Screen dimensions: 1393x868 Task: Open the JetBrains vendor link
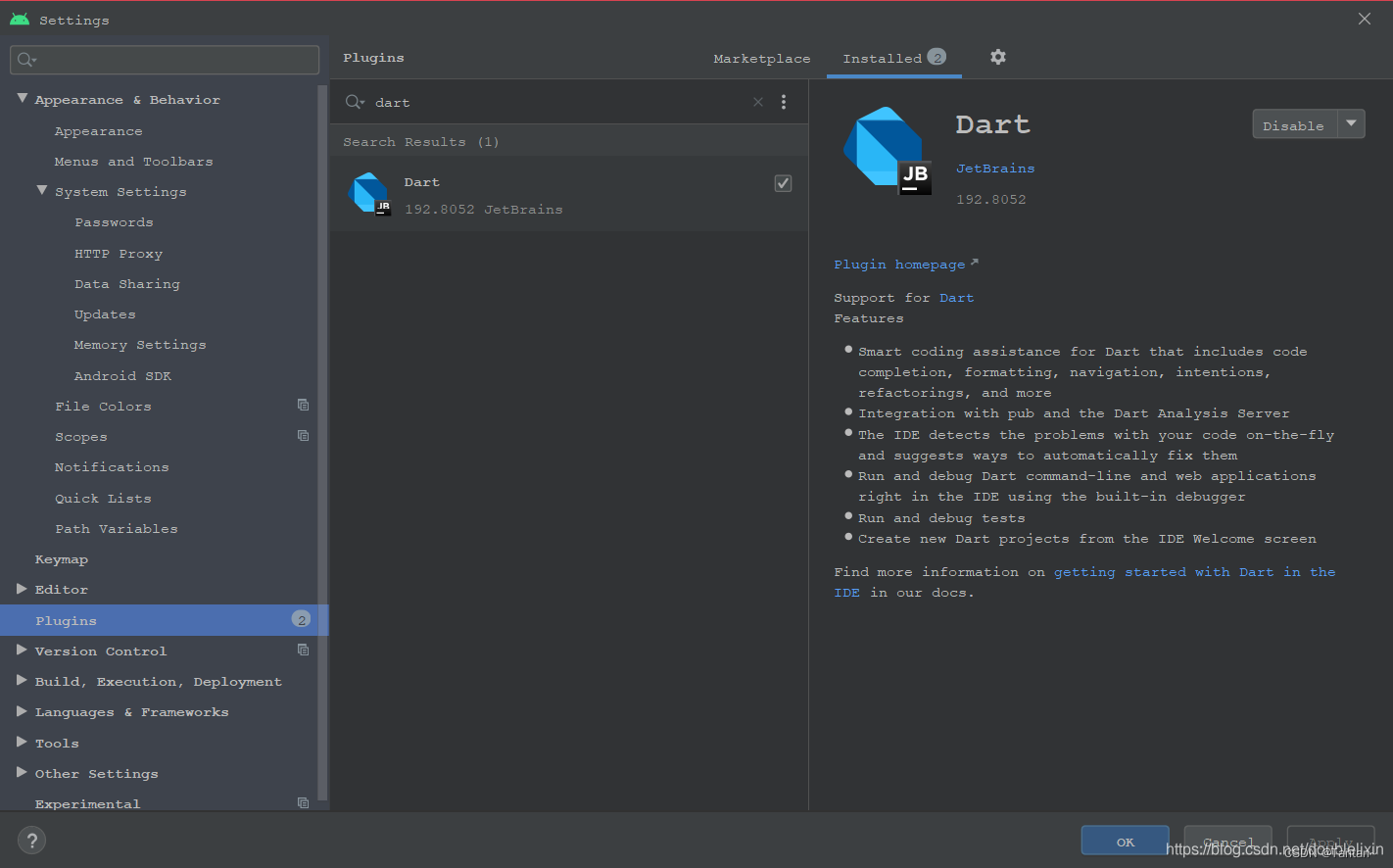click(x=995, y=169)
